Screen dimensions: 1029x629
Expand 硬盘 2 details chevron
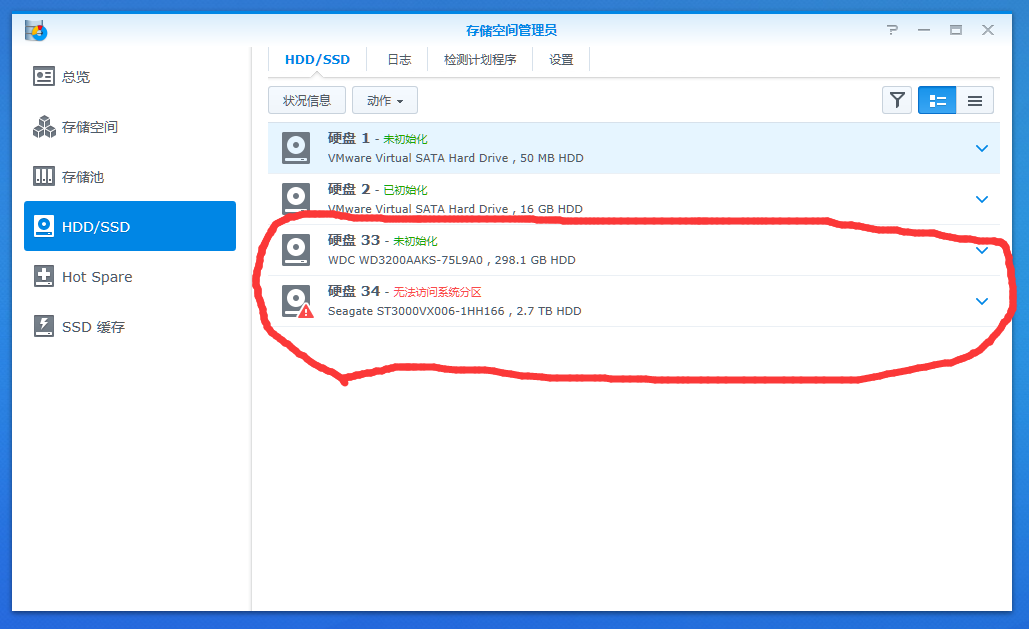pyautogui.click(x=982, y=200)
